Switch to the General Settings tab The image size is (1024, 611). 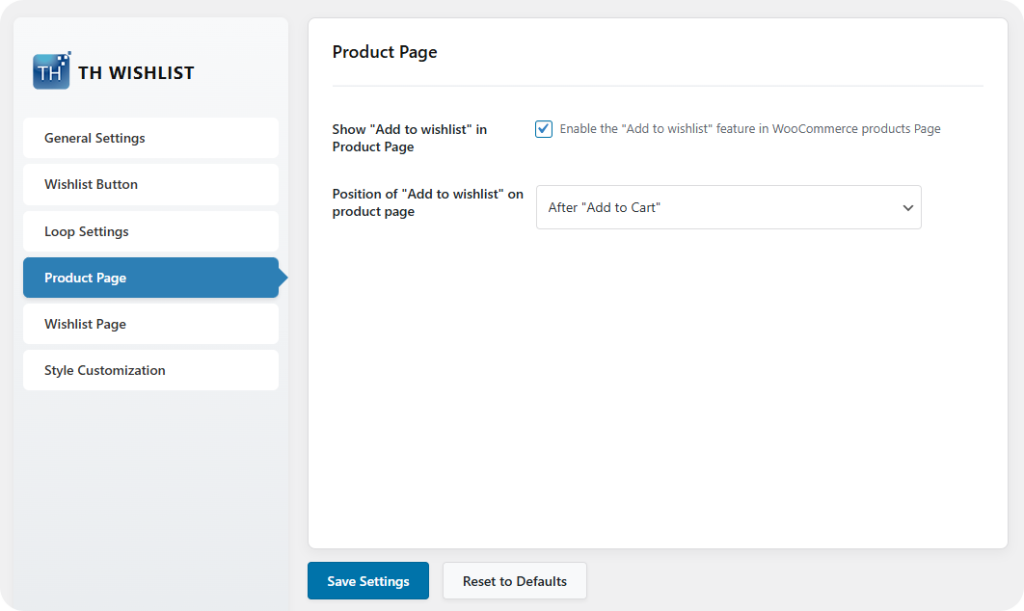[x=150, y=137]
